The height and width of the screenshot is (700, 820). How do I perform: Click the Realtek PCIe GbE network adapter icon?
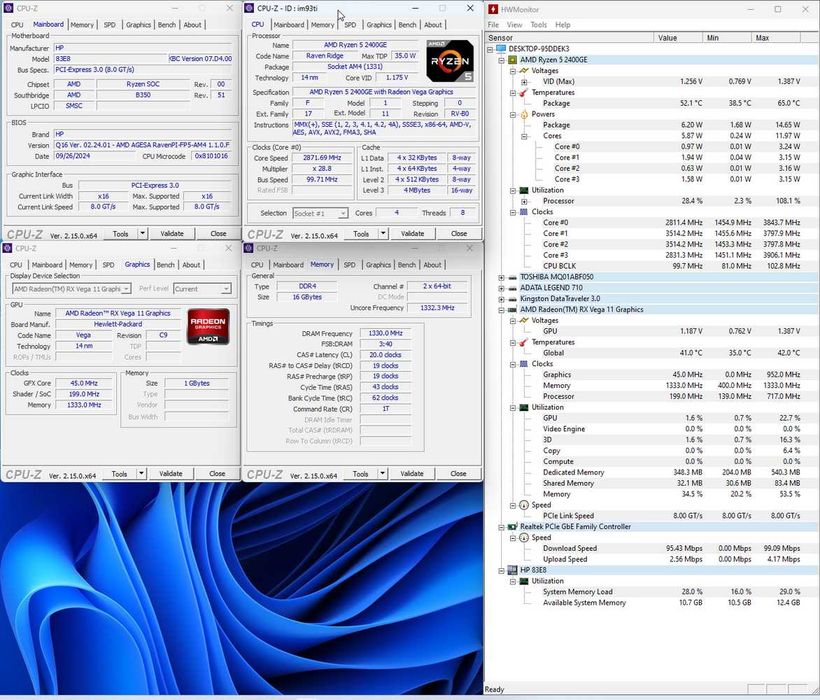click(x=513, y=526)
